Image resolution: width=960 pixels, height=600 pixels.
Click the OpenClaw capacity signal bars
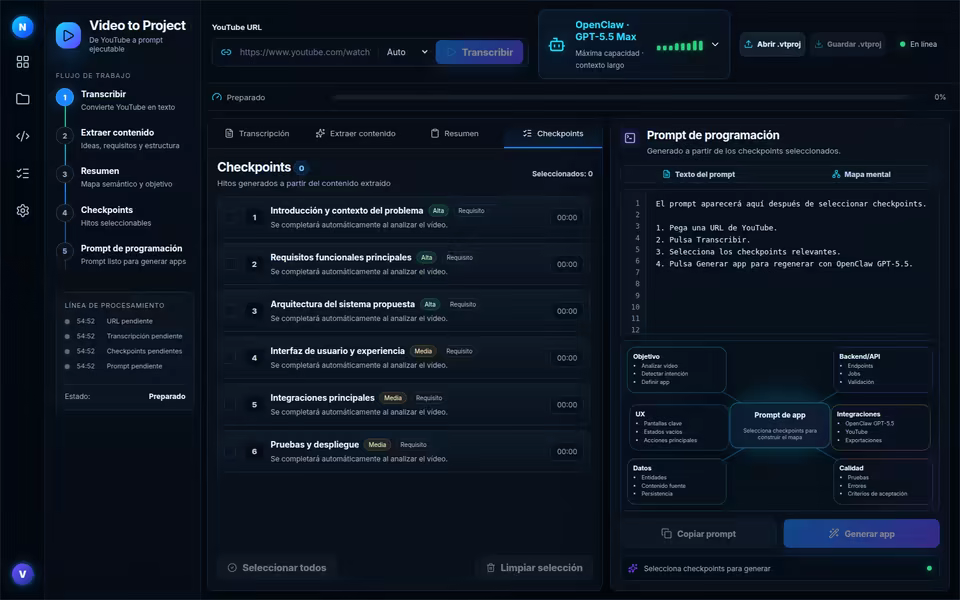coord(680,46)
